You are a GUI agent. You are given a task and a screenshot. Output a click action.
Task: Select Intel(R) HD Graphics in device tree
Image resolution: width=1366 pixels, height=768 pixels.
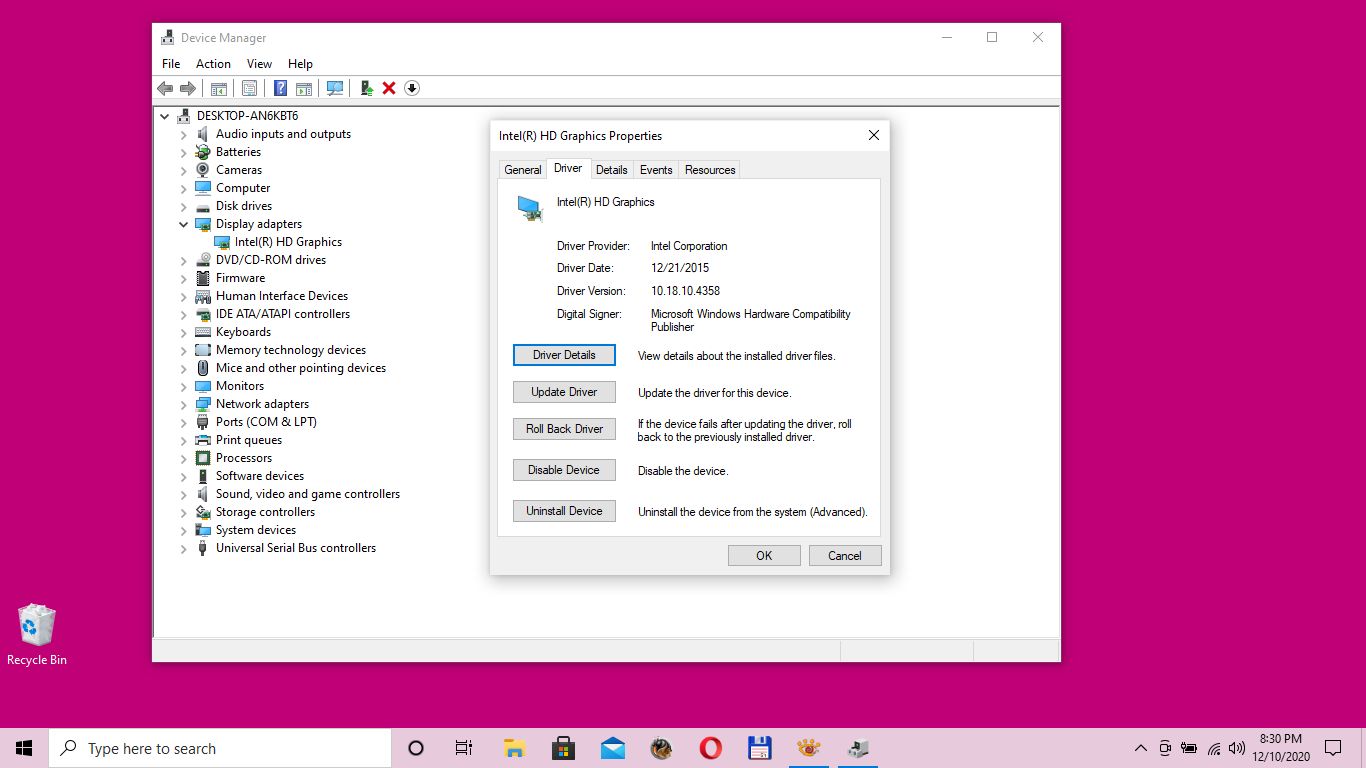(x=288, y=242)
